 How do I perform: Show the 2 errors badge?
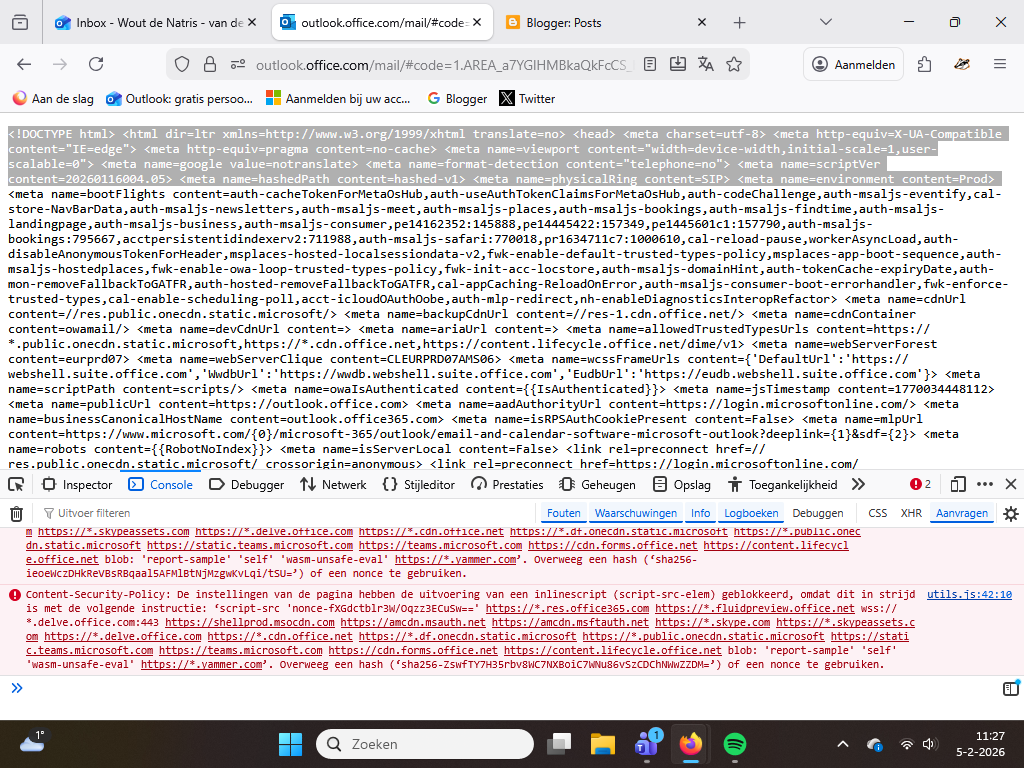point(920,485)
